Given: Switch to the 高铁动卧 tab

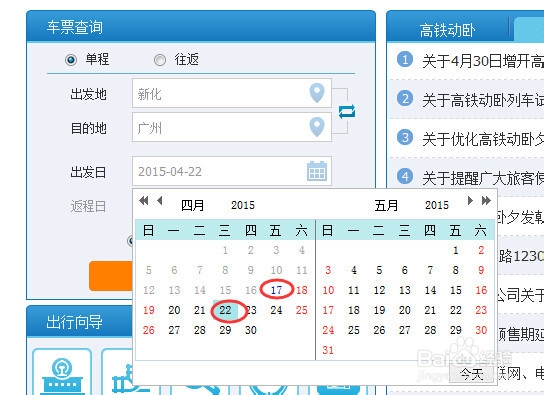Looking at the screenshot, I should tap(447, 30).
